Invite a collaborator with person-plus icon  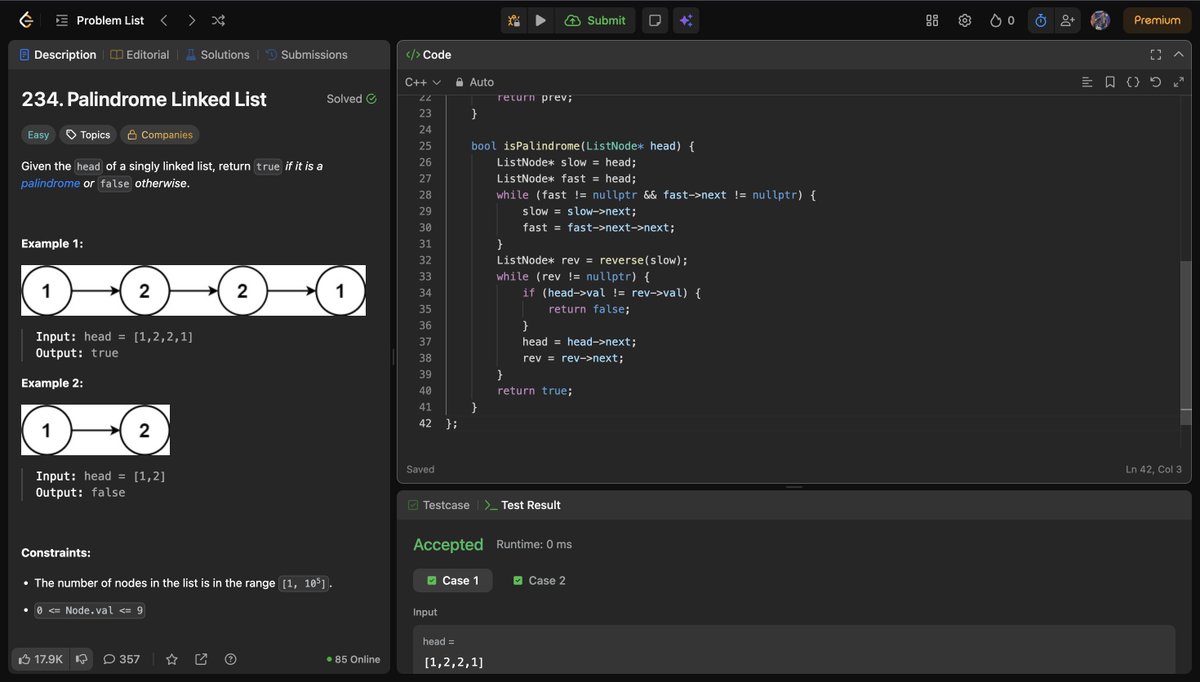1068,20
